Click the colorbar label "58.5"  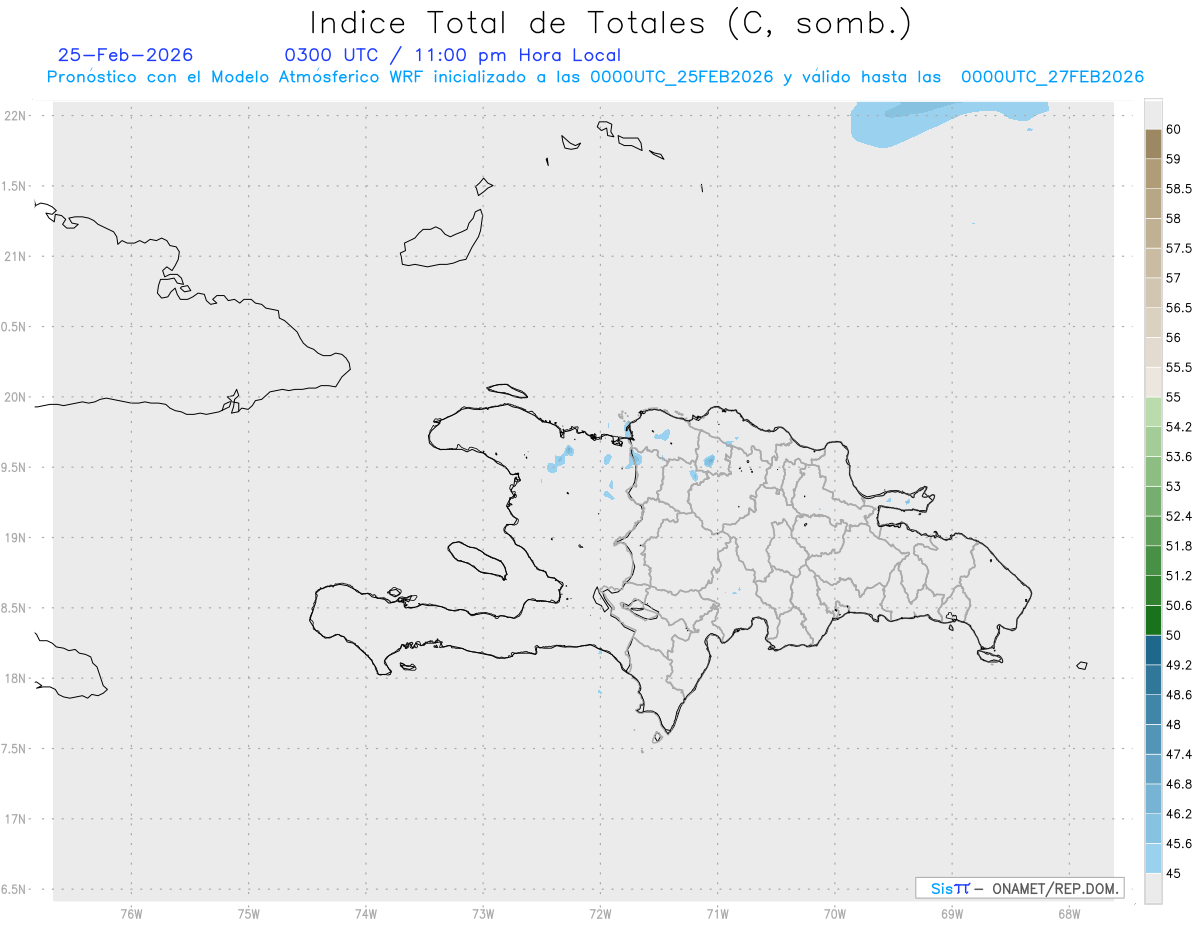click(1179, 189)
